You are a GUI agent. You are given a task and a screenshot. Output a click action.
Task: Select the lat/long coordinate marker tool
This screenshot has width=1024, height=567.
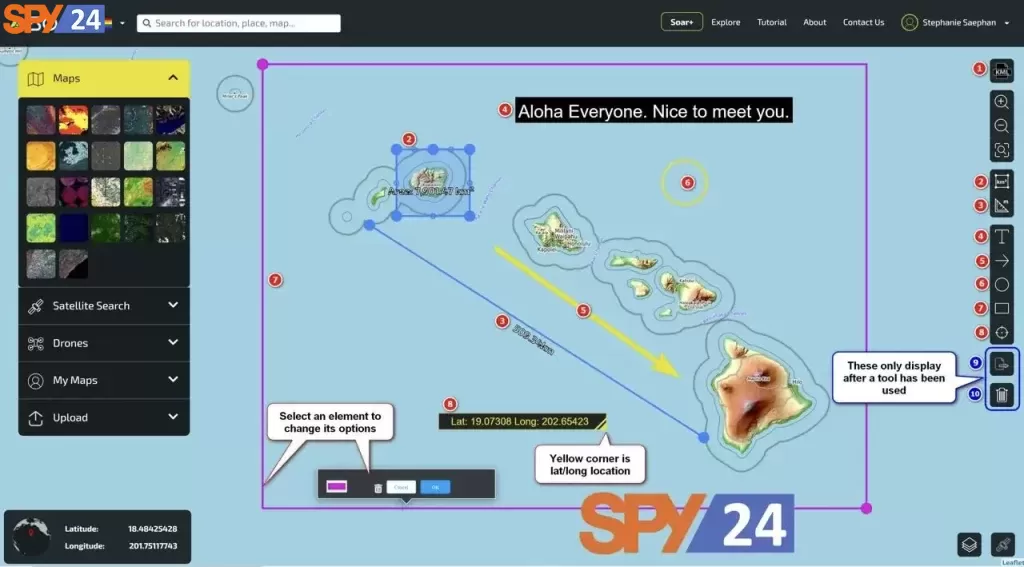tap(1001, 332)
